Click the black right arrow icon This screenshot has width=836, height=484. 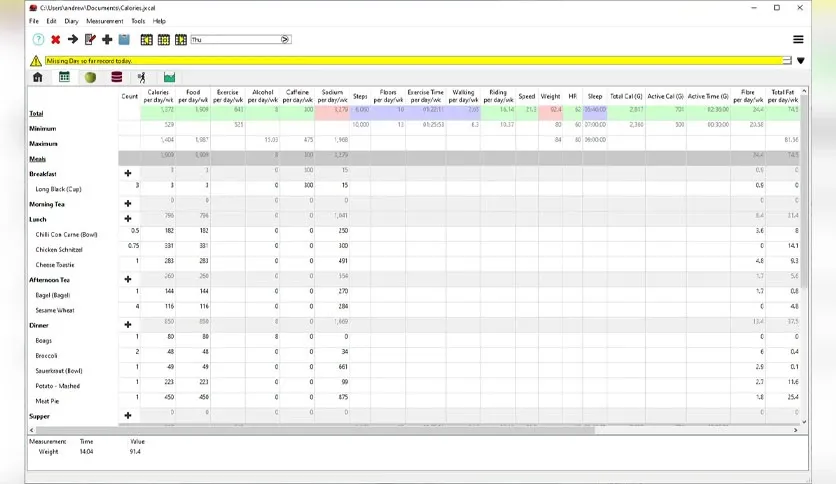[73, 39]
